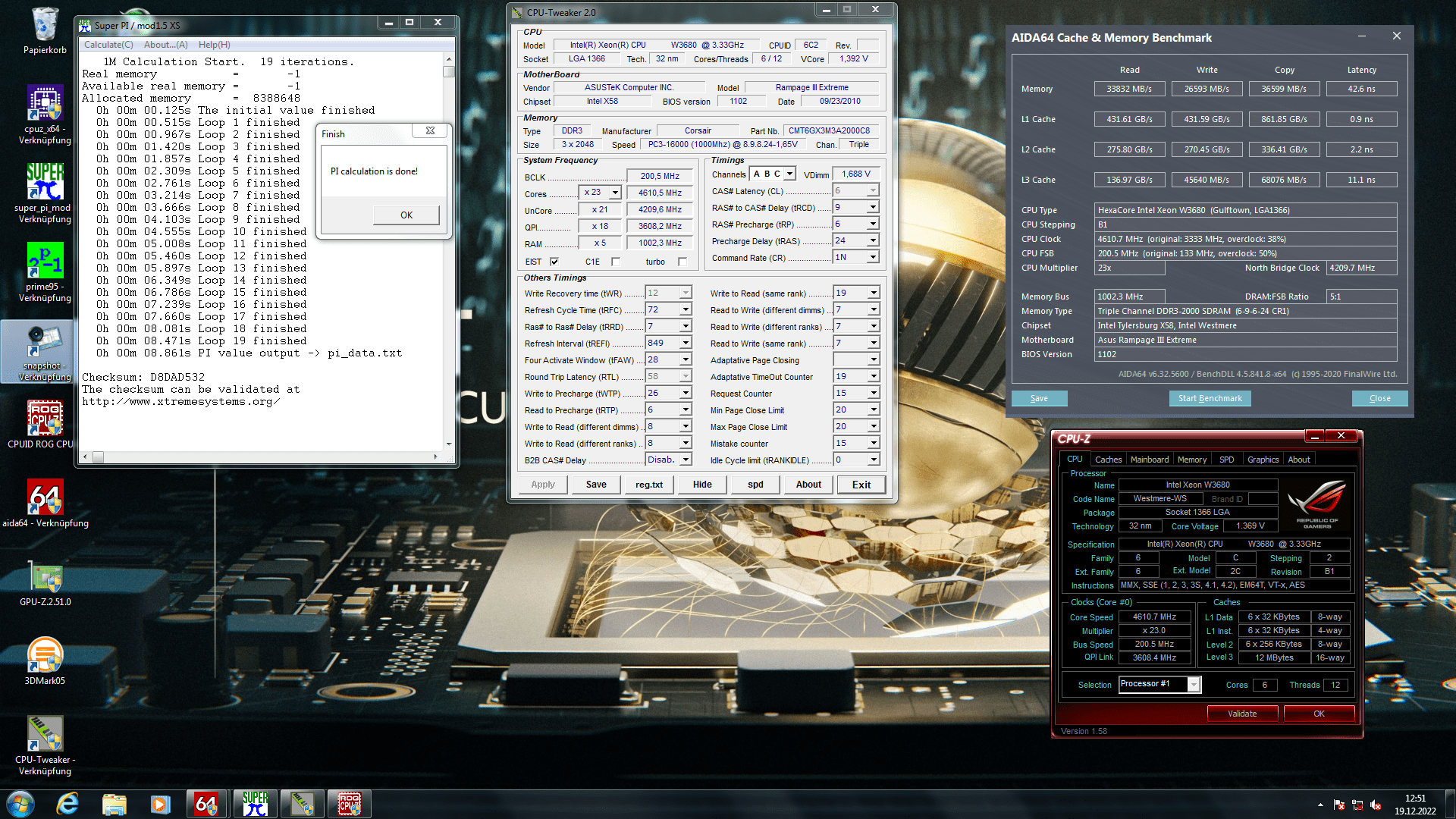Open the Channels A B C dropdown
Image resolution: width=1456 pixels, height=819 pixels.
click(789, 174)
